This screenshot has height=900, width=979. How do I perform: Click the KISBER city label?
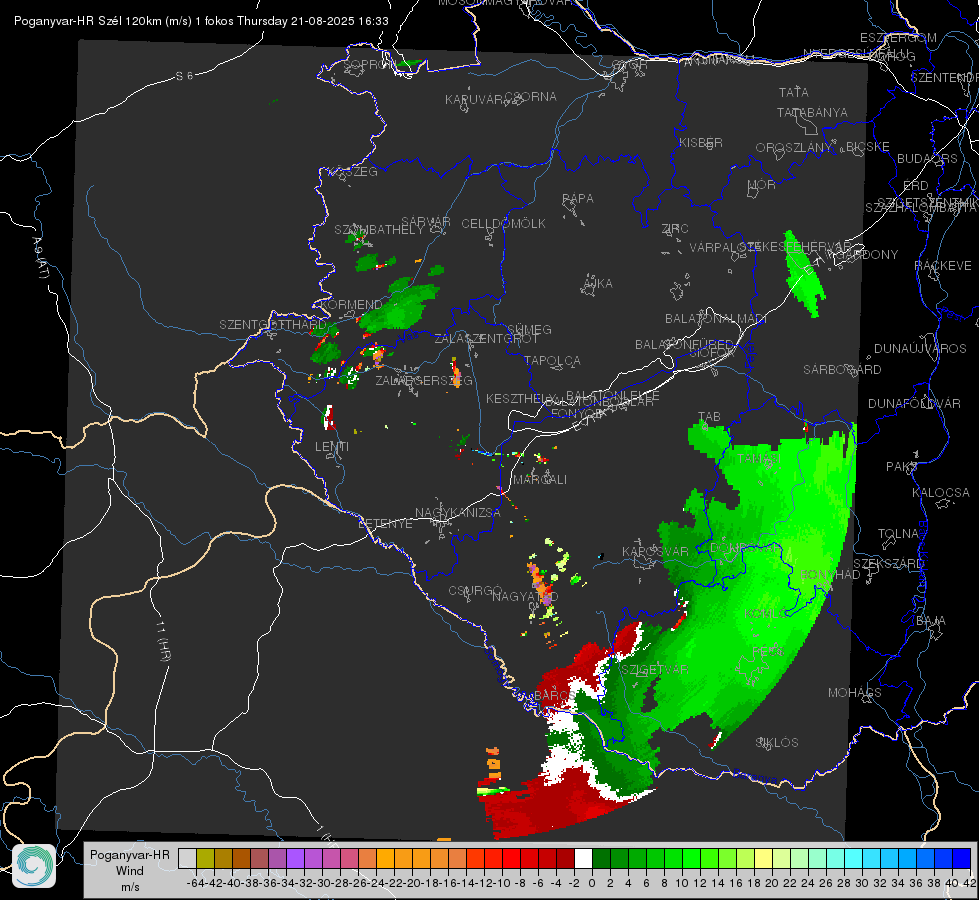701,142
